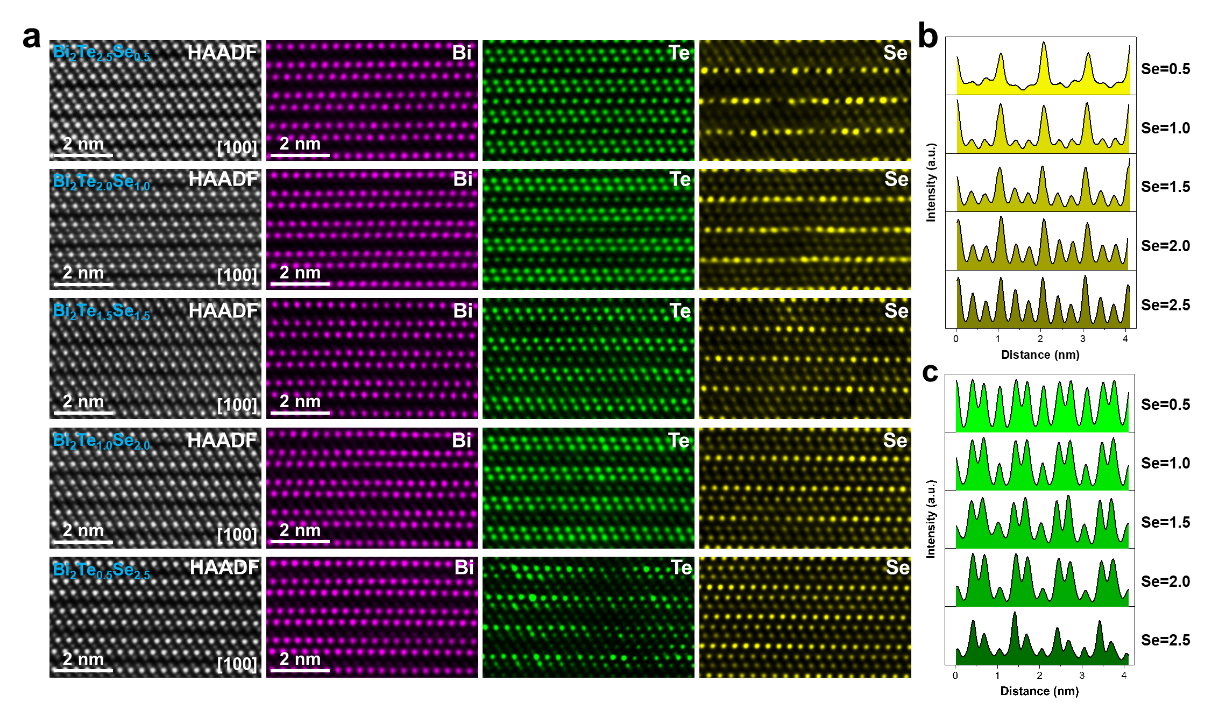This screenshot has width=1212, height=703.
Task: Click the brightest green intensity line profile
Action: pyautogui.click(x=1042, y=410)
